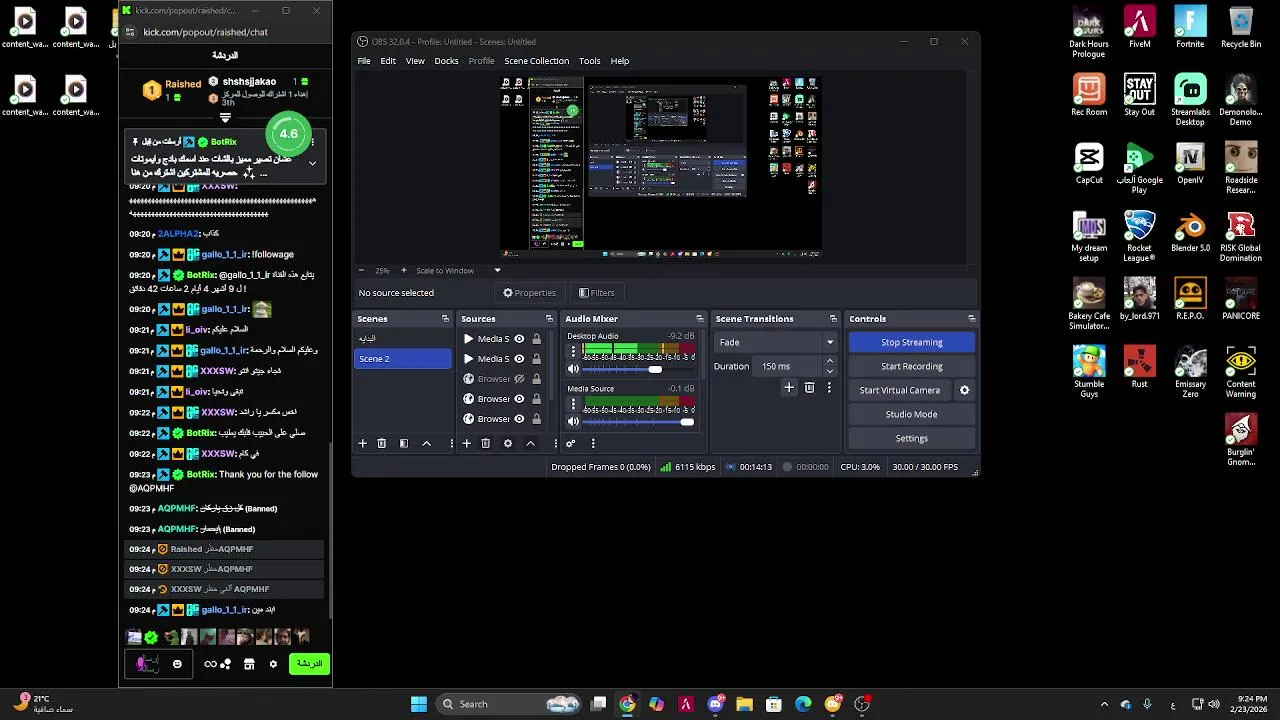
Task: Show hidden system tray icons chevron
Action: 1104,704
